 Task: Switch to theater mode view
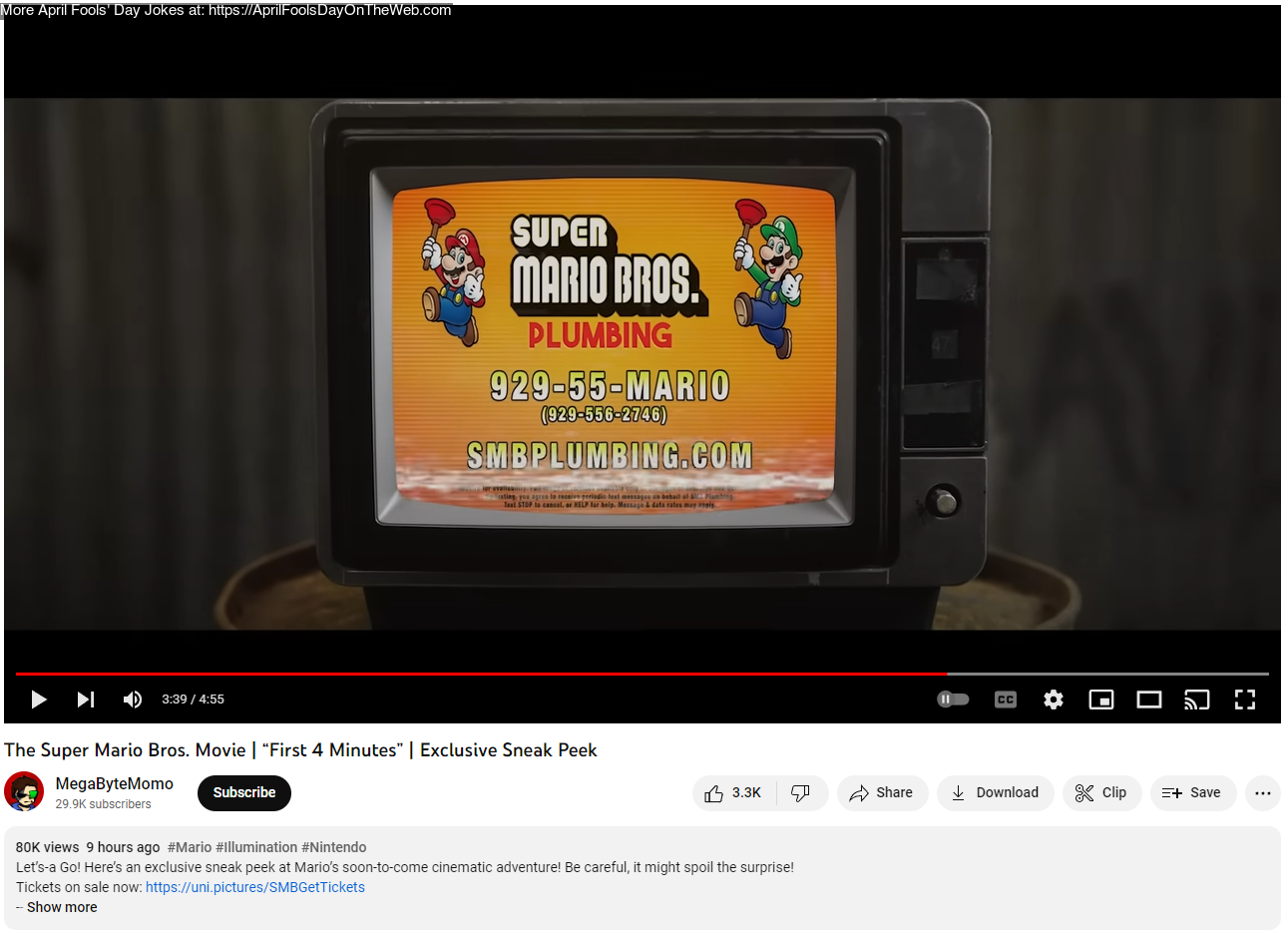click(x=1149, y=700)
